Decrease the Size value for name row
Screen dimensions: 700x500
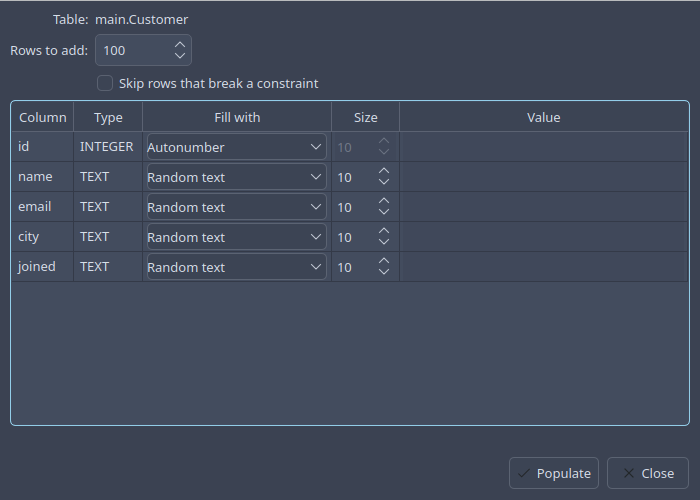(384, 182)
